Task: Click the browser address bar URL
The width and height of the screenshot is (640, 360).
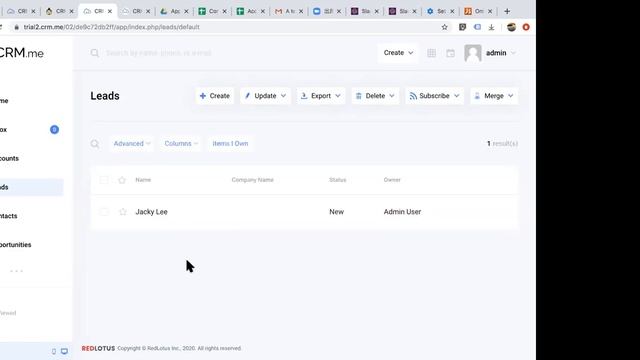Action: click(111, 27)
